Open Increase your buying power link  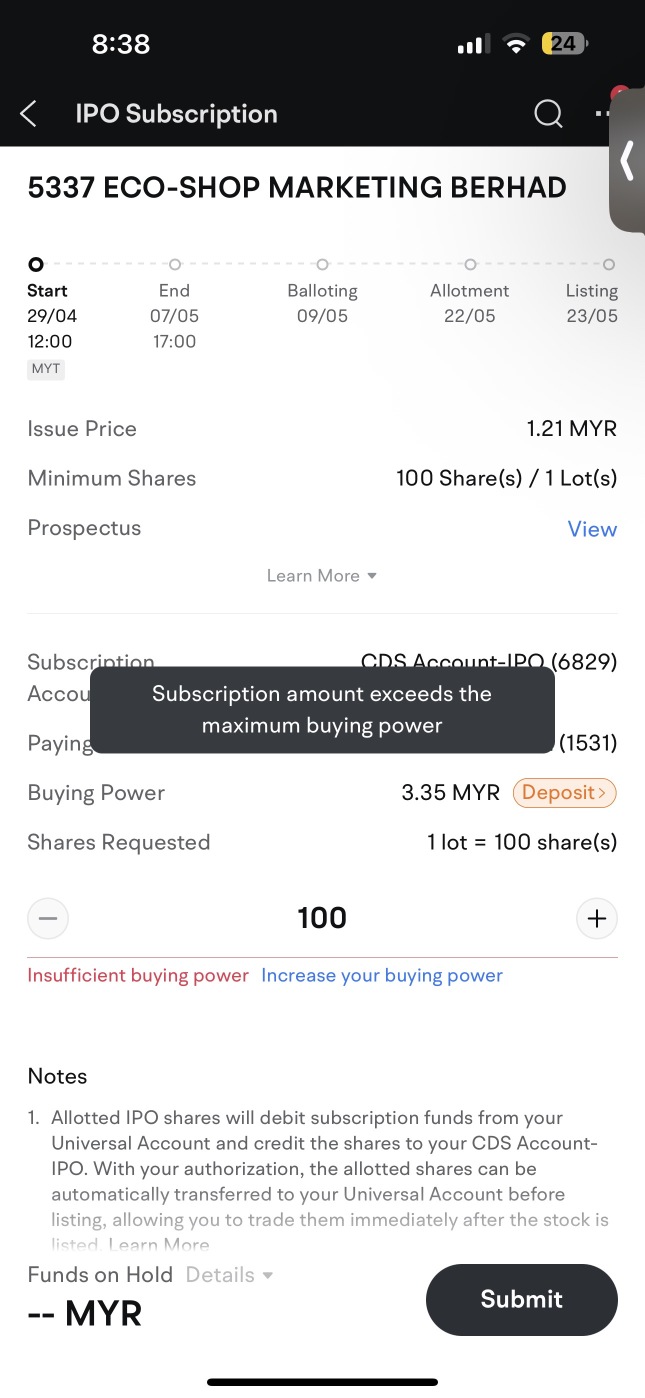click(382, 976)
